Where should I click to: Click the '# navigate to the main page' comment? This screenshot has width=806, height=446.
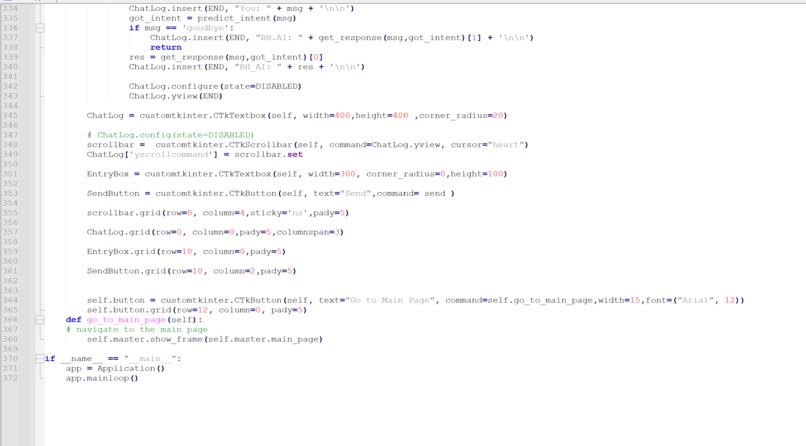pyautogui.click(x=137, y=329)
